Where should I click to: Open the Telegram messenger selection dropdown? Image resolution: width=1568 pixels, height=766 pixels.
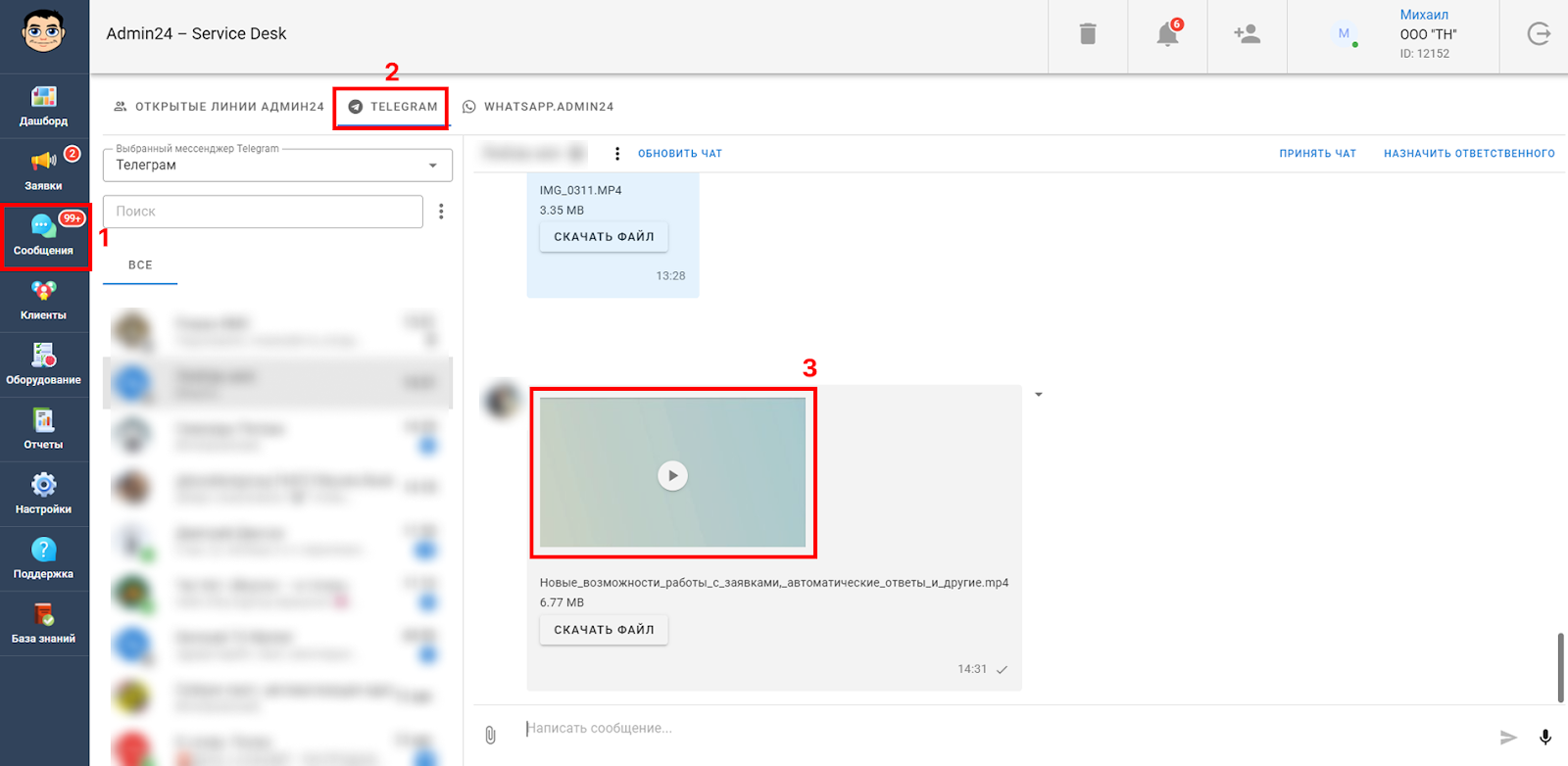pyautogui.click(x=277, y=166)
